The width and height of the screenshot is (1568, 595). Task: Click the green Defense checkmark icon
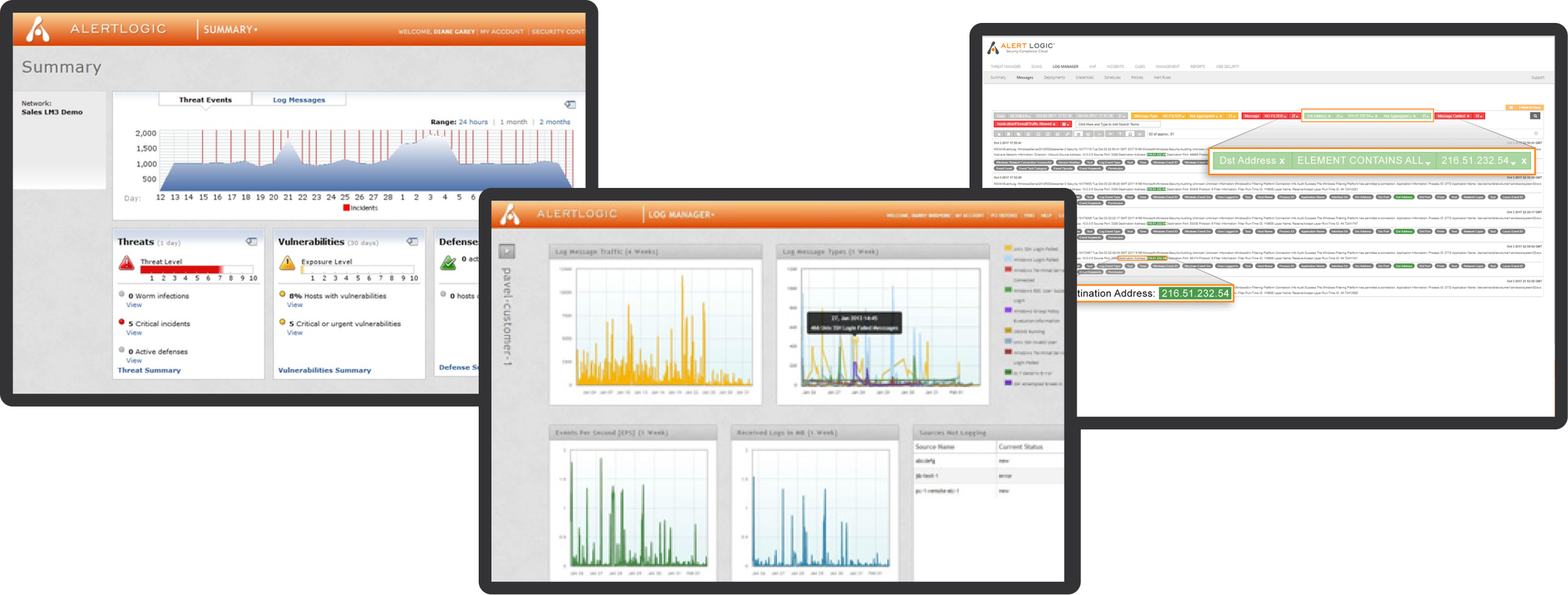pos(448,262)
